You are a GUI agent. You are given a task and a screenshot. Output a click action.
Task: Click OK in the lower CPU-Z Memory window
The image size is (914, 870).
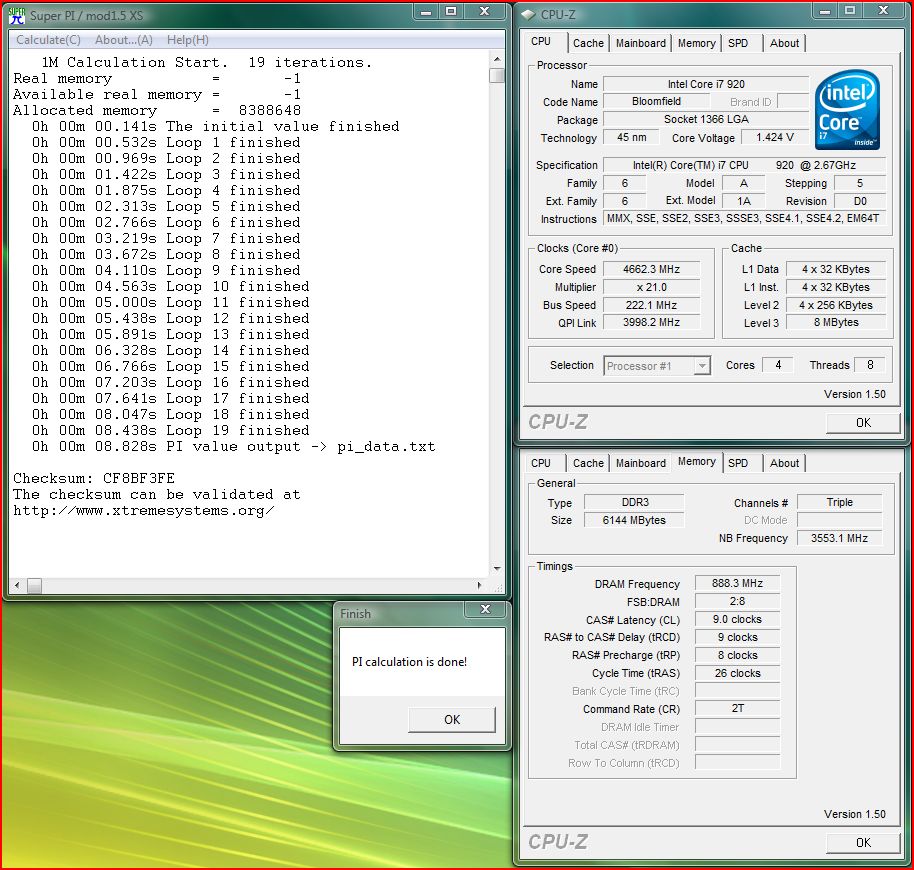coord(863,842)
